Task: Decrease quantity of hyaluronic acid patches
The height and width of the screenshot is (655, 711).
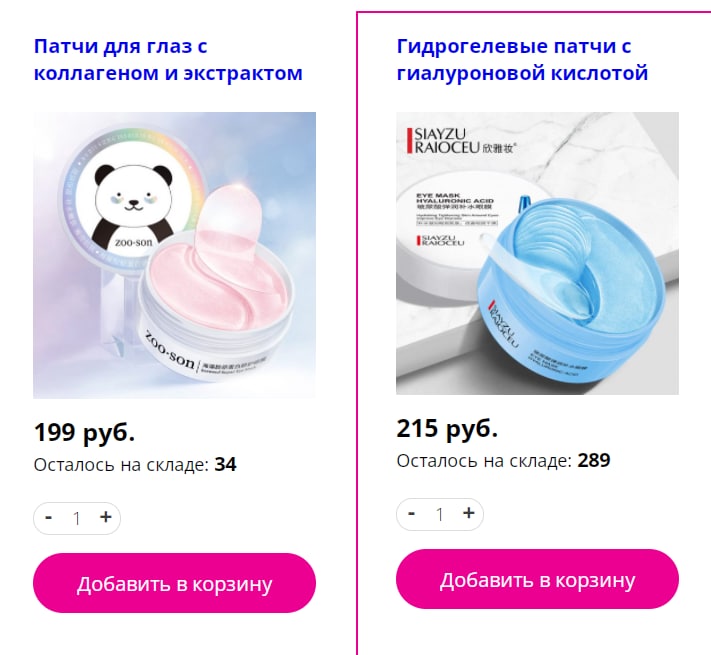Action: pos(412,514)
